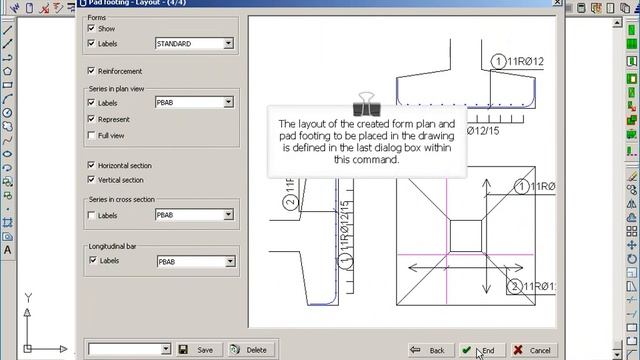The height and width of the screenshot is (360, 640).
Task: Uncheck the Represent checkbox
Action: (x=91, y=119)
